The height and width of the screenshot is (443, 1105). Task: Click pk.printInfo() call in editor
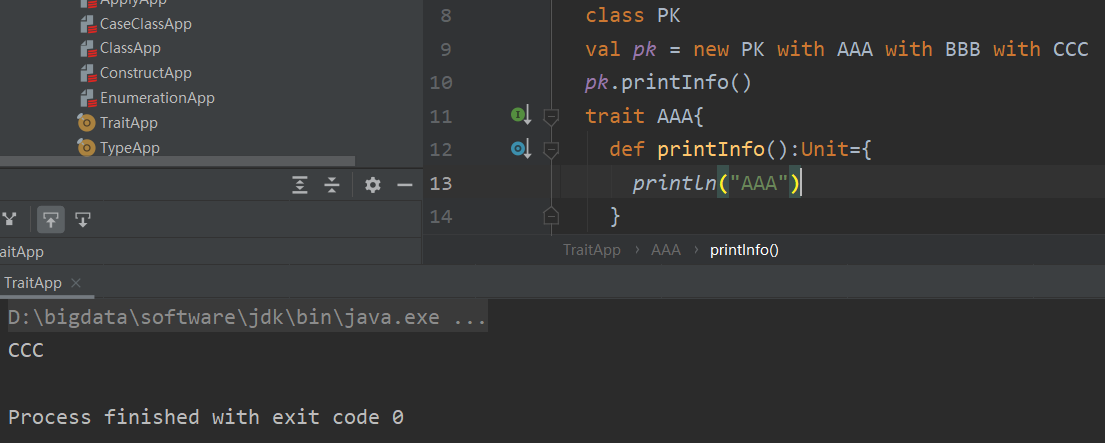coord(669,82)
